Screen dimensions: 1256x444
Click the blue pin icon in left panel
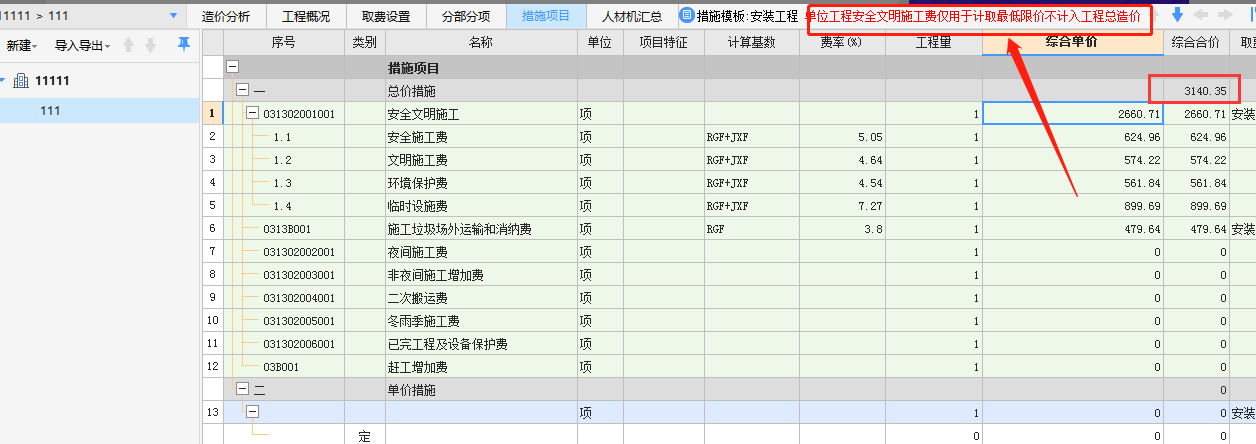[x=183, y=45]
